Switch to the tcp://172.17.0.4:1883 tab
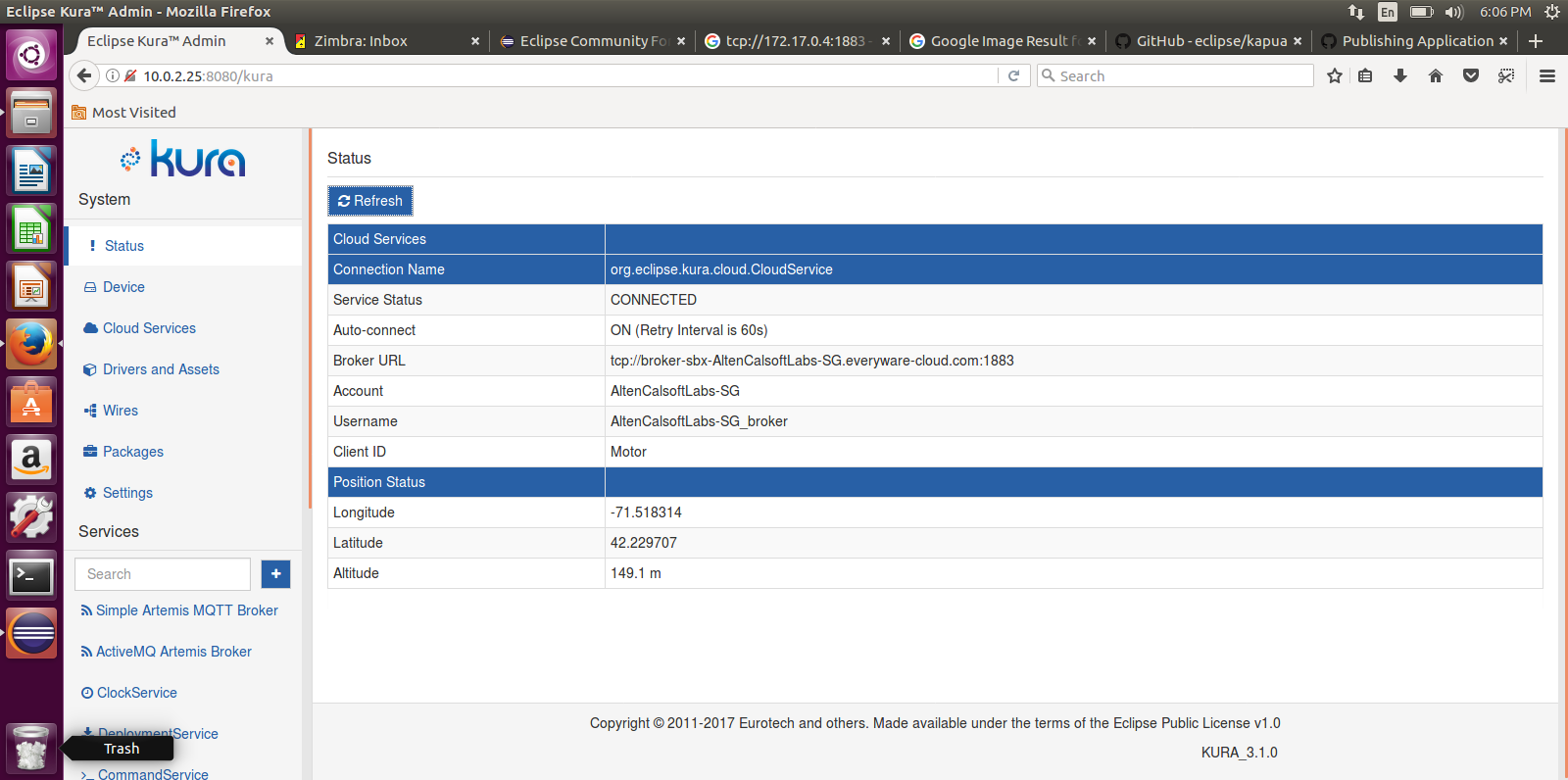Viewport: 1568px width, 780px height. tap(796, 41)
